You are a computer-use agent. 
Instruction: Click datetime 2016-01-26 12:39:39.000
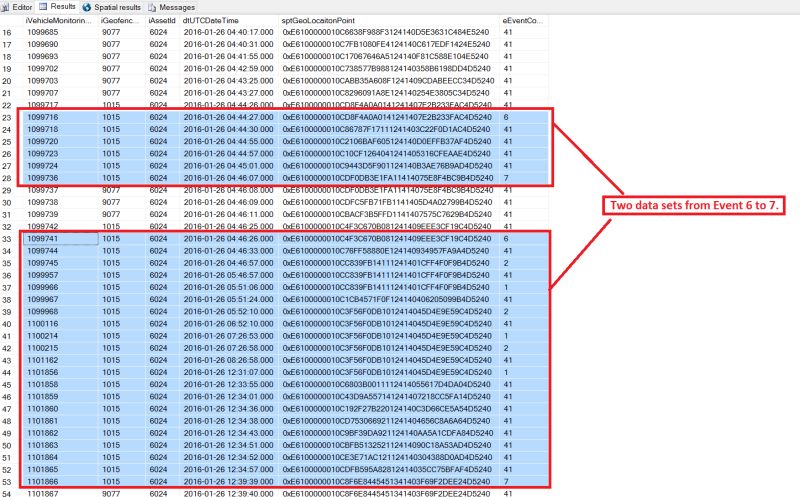pyautogui.click(x=229, y=482)
